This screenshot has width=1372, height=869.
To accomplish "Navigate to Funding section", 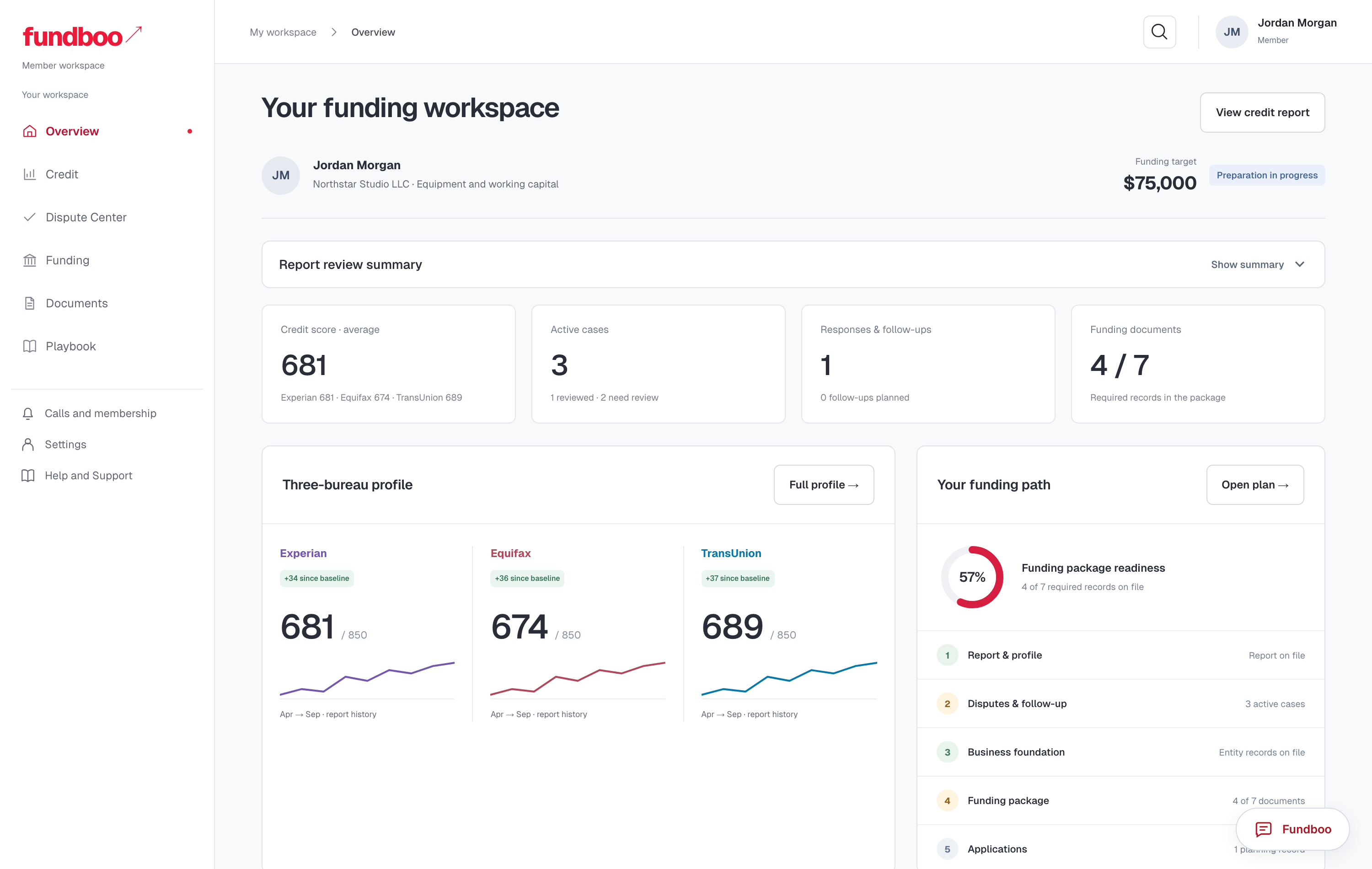I will (x=107, y=260).
